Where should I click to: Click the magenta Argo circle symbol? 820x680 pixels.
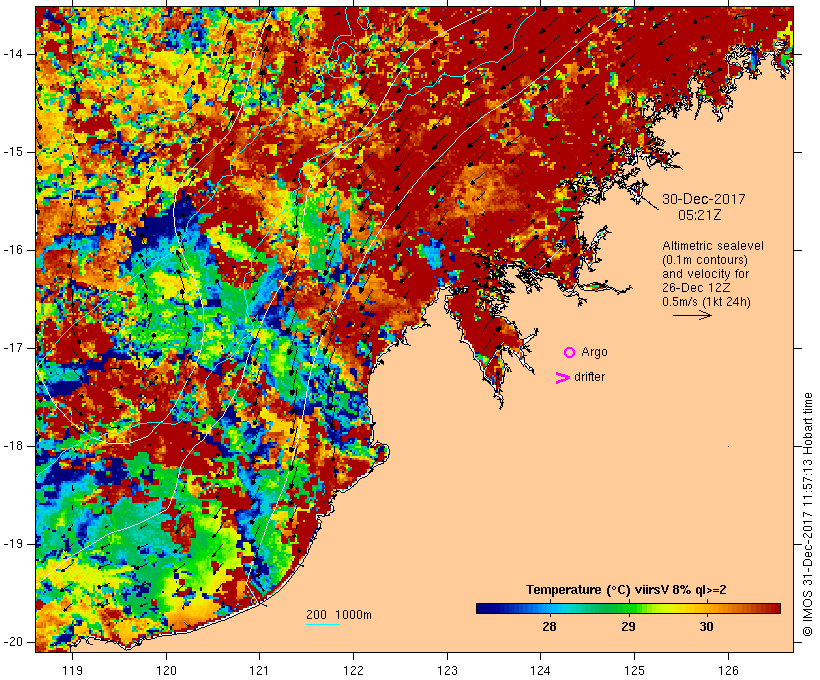(570, 353)
